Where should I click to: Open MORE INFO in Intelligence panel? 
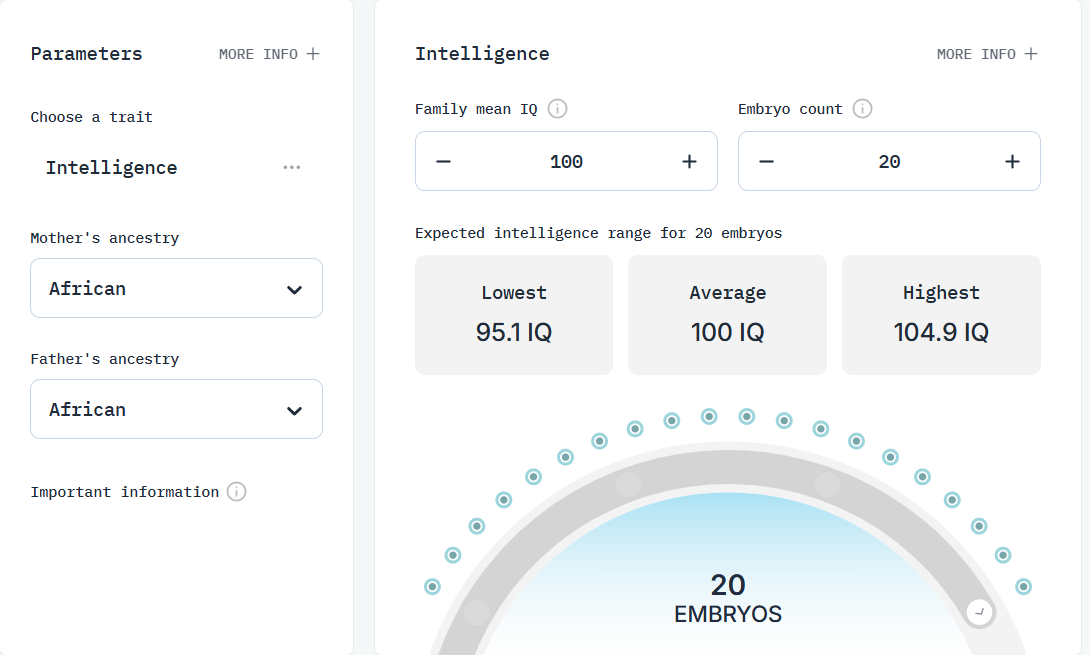[x=987, y=54]
